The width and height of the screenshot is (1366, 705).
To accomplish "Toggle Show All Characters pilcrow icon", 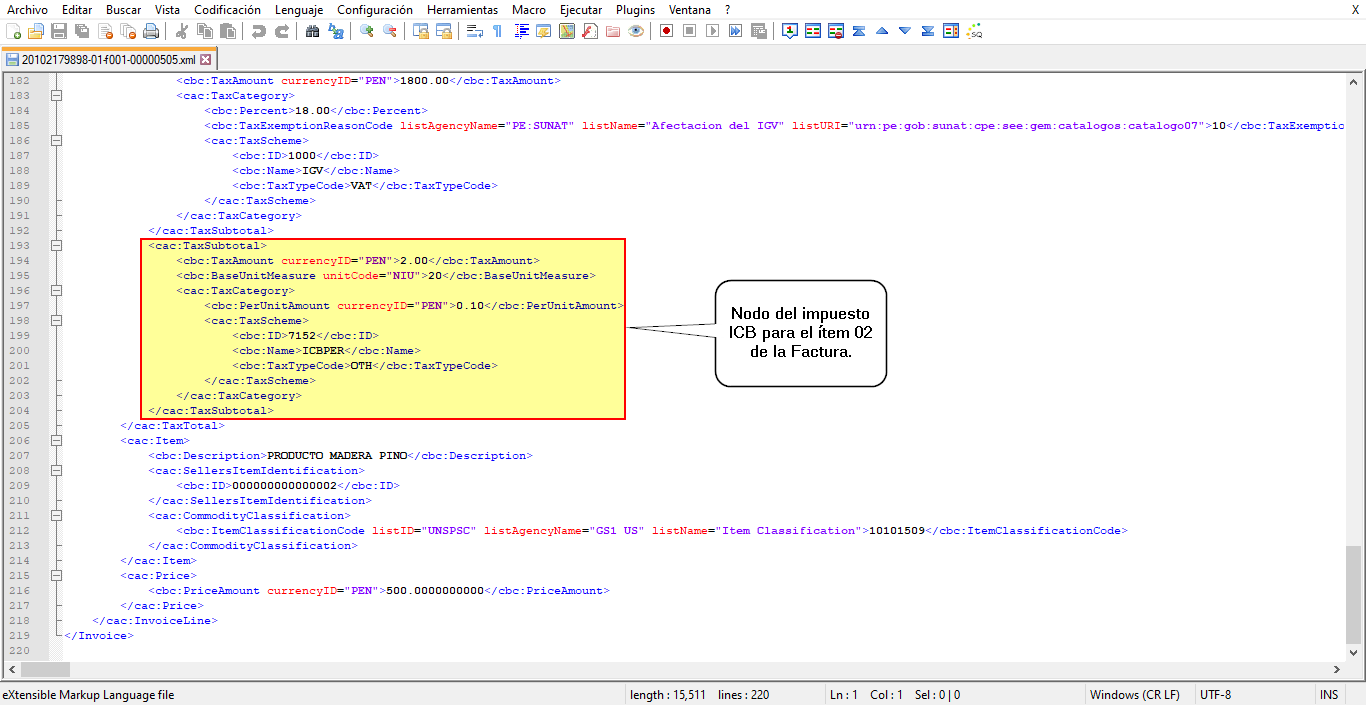I will click(497, 31).
